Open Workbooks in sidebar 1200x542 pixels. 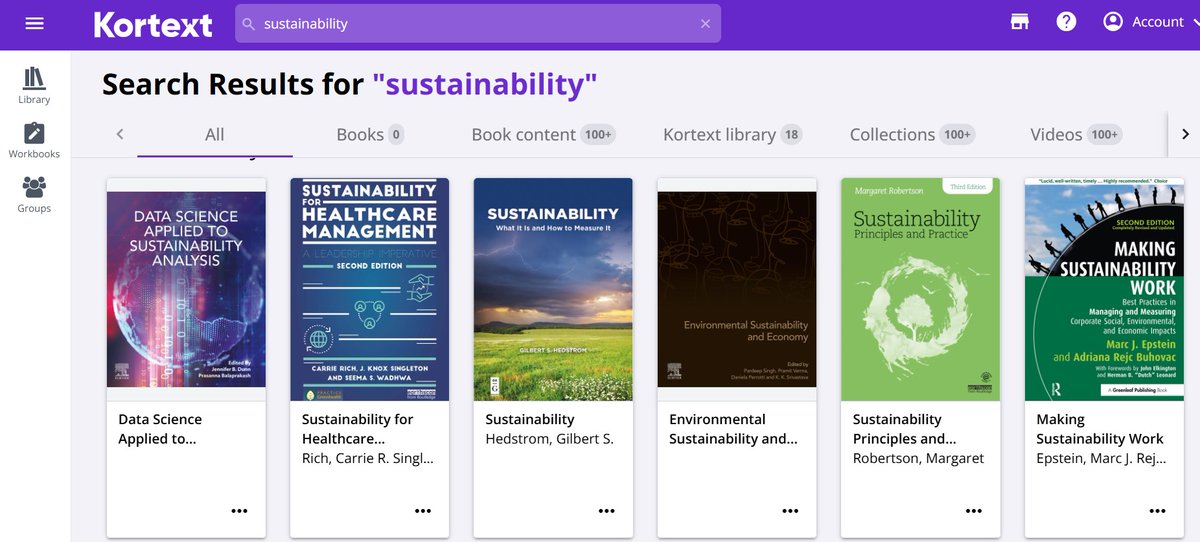click(34, 141)
